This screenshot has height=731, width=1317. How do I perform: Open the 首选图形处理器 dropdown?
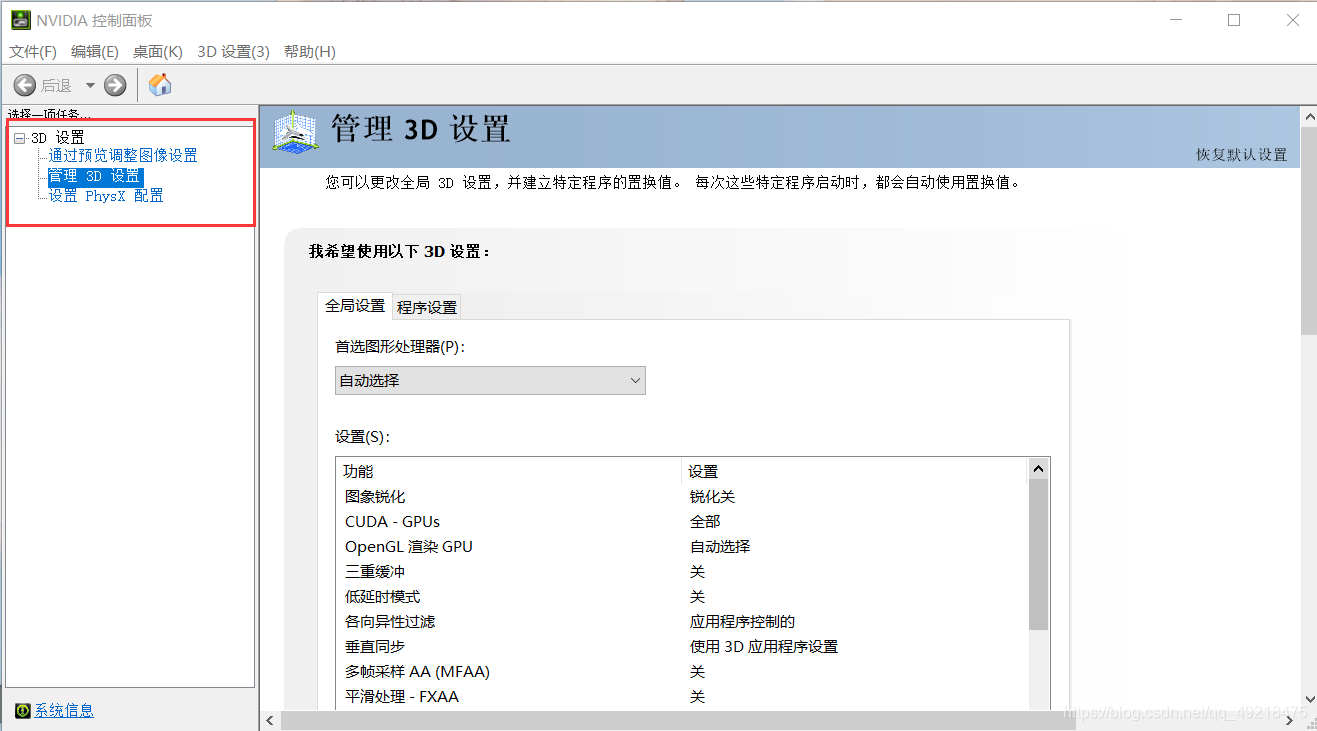(490, 380)
